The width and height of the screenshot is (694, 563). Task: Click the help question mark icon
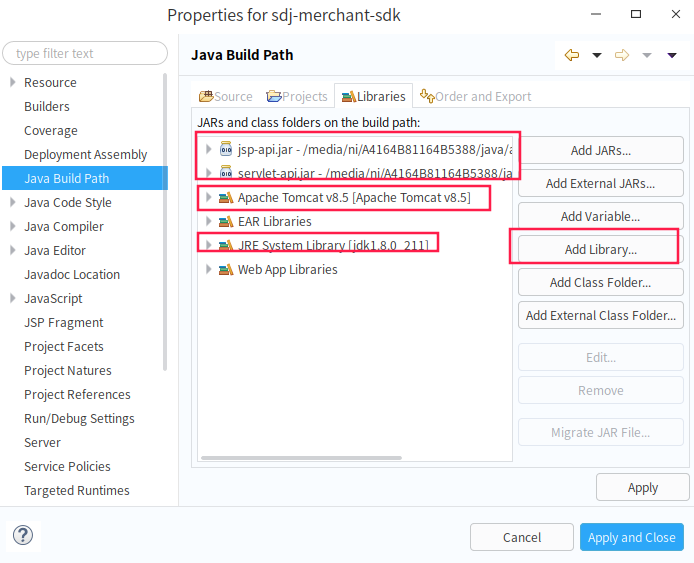click(23, 536)
